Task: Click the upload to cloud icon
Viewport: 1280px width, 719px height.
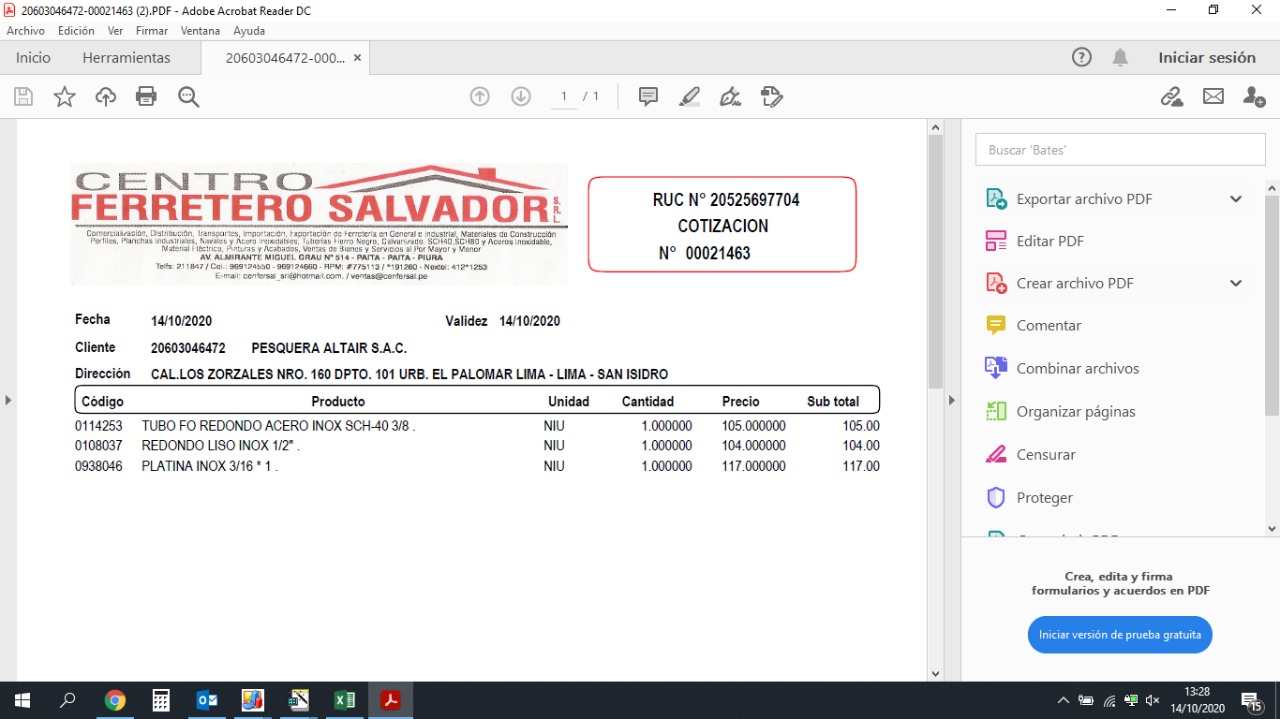Action: tap(105, 97)
